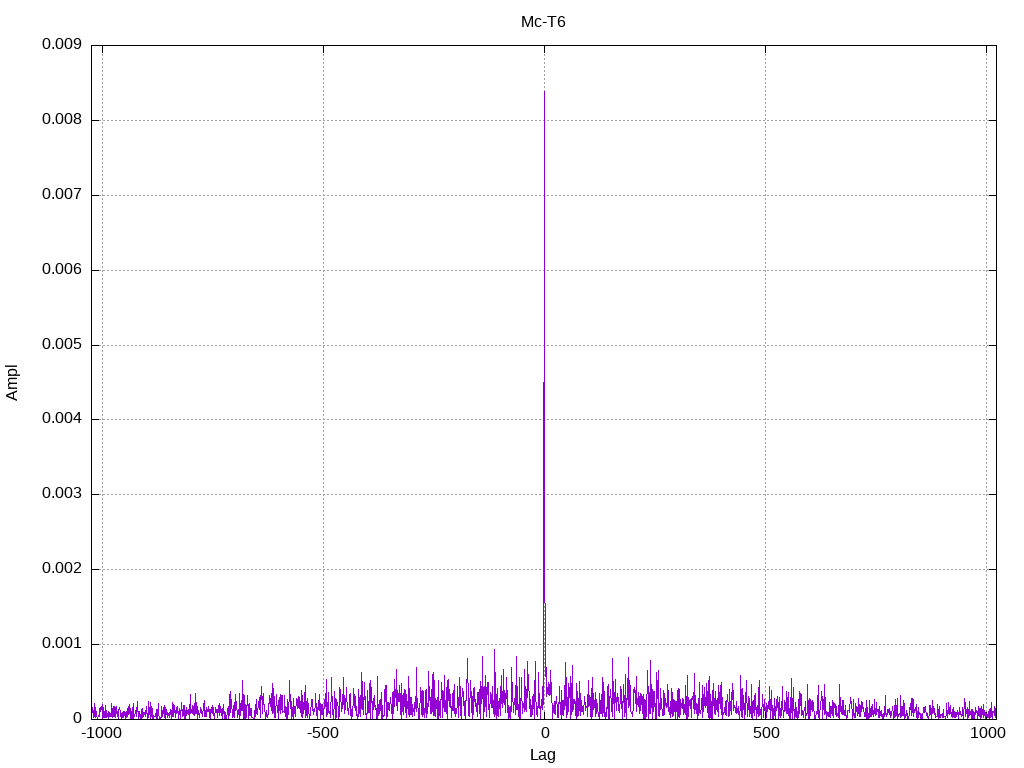Select the 1000 x-axis tick label
The width and height of the screenshot is (1024, 768).
click(x=987, y=733)
